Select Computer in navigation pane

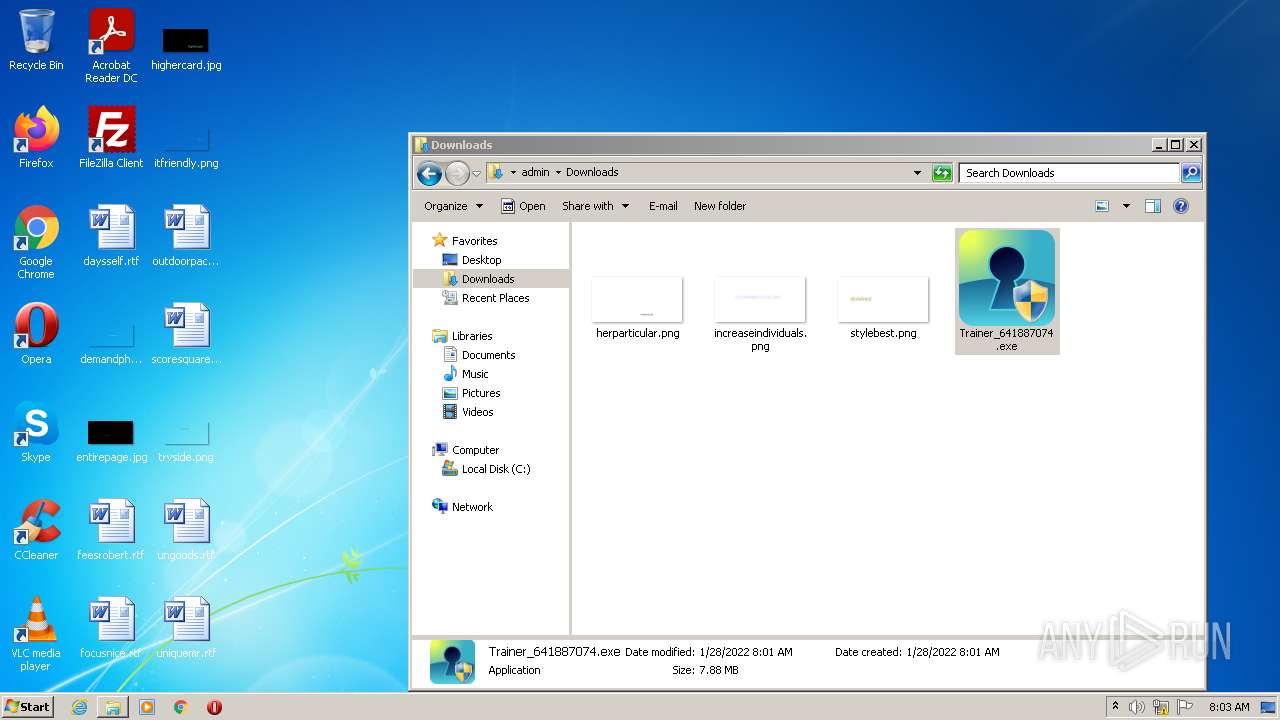(x=475, y=450)
